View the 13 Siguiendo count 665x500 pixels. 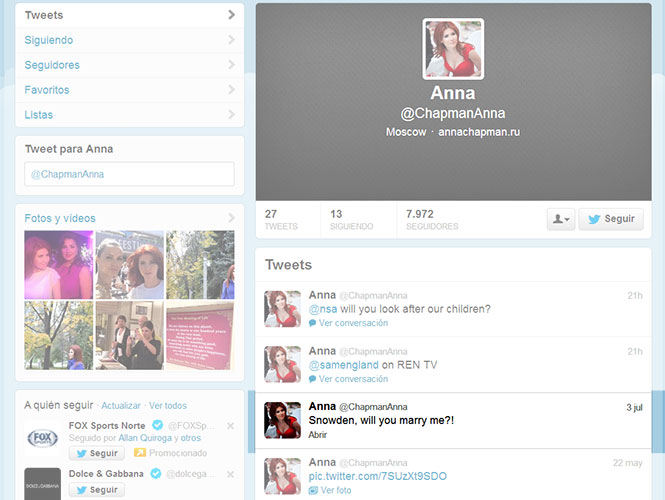coord(352,220)
